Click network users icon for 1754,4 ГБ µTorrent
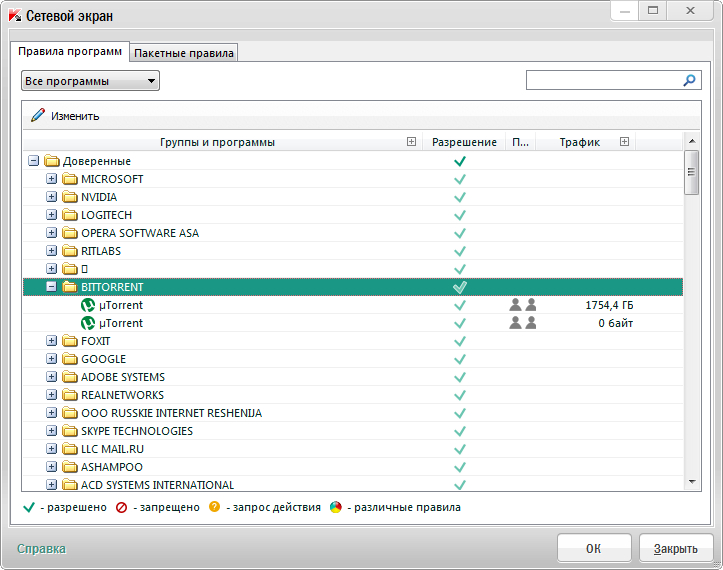Image resolution: width=723 pixels, height=570 pixels. coord(523,305)
